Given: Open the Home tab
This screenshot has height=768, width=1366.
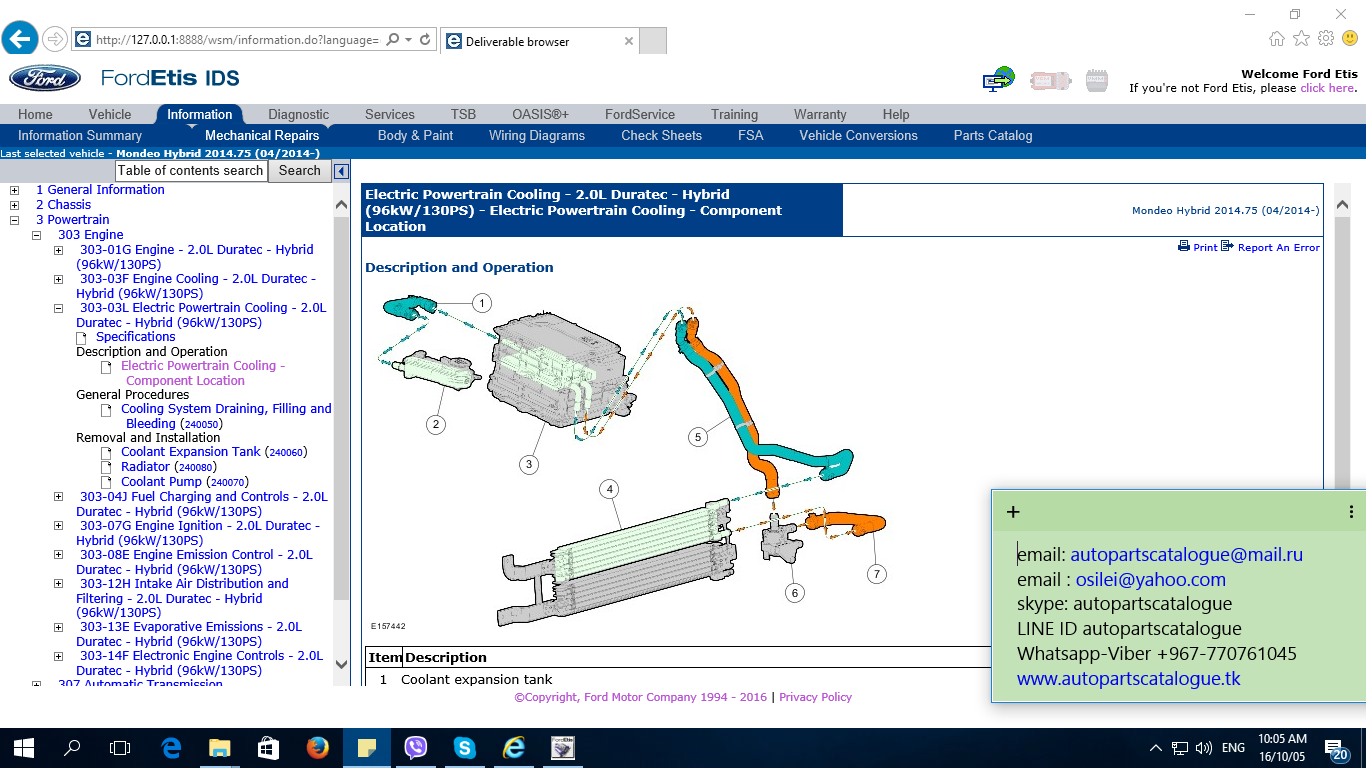Looking at the screenshot, I should click(35, 114).
